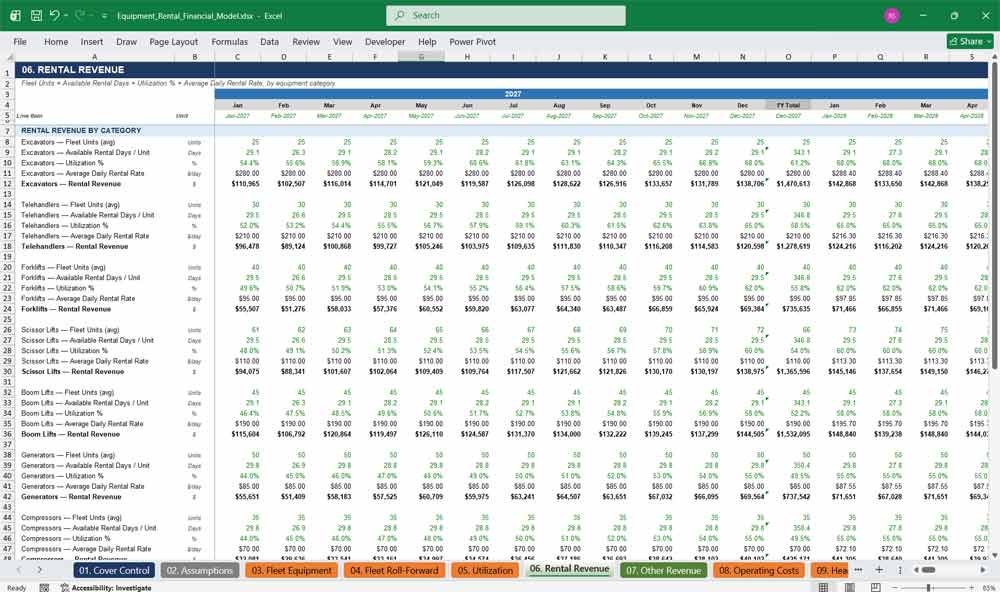Select column G header
The height and width of the screenshot is (592, 1000).
pos(421,57)
